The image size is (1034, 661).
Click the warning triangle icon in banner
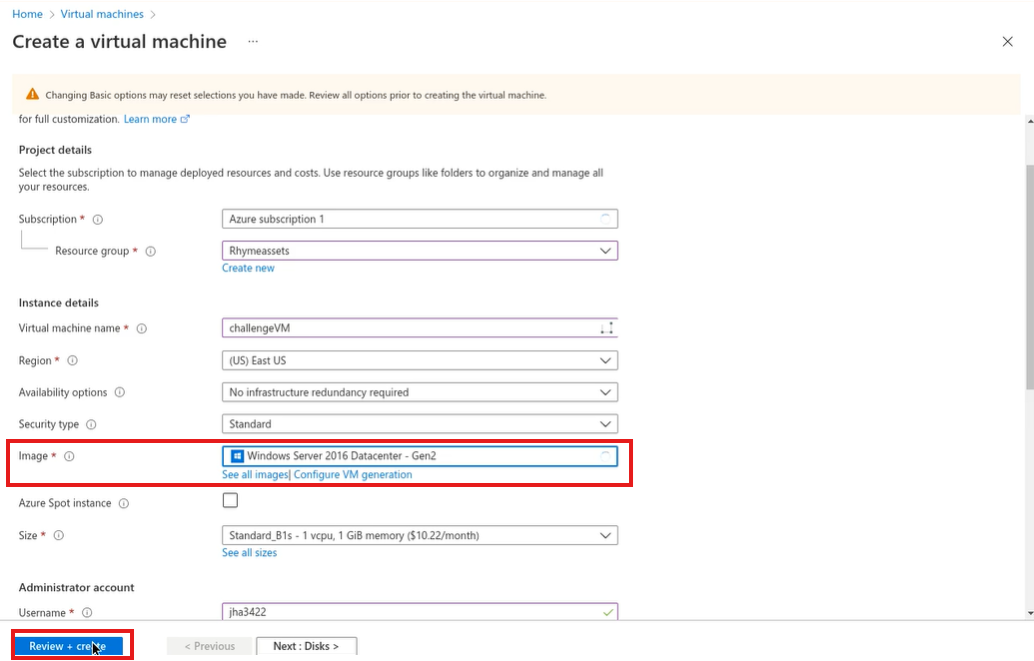coord(32,94)
